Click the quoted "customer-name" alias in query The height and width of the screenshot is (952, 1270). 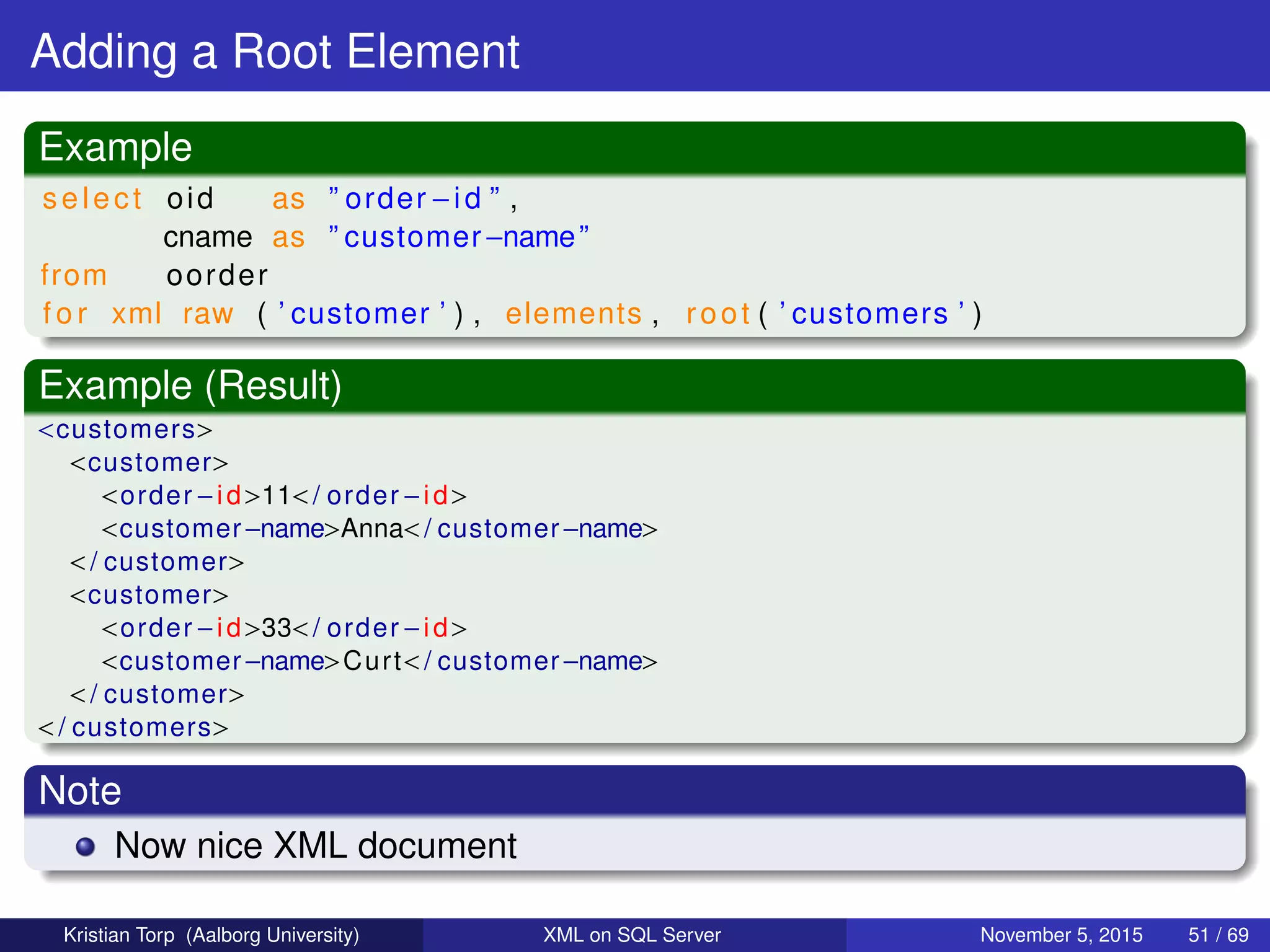(x=458, y=237)
